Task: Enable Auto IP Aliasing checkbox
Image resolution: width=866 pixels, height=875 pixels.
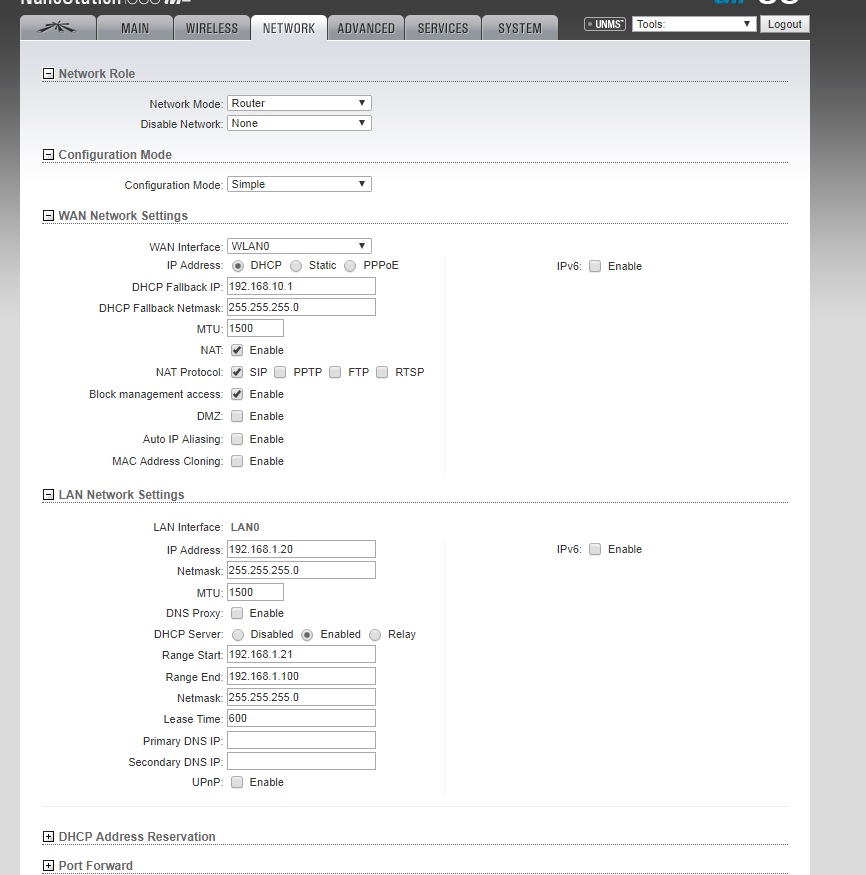Action: point(237,439)
